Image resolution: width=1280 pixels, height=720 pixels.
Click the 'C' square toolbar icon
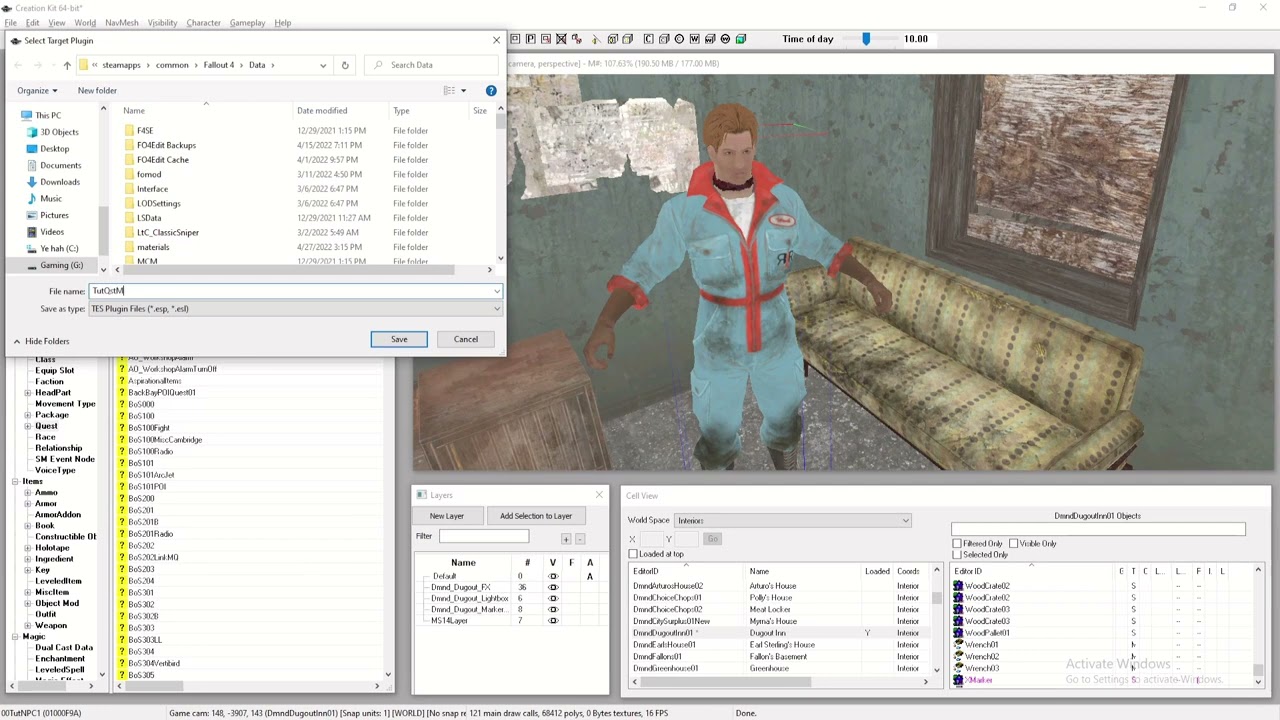pyautogui.click(x=648, y=39)
